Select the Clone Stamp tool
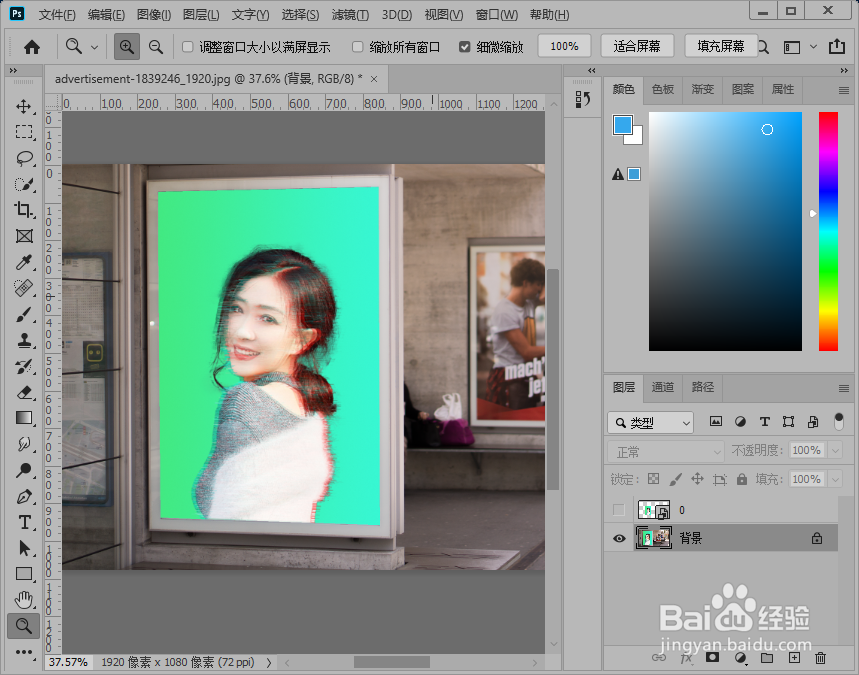This screenshot has height=675, width=859. click(x=24, y=340)
